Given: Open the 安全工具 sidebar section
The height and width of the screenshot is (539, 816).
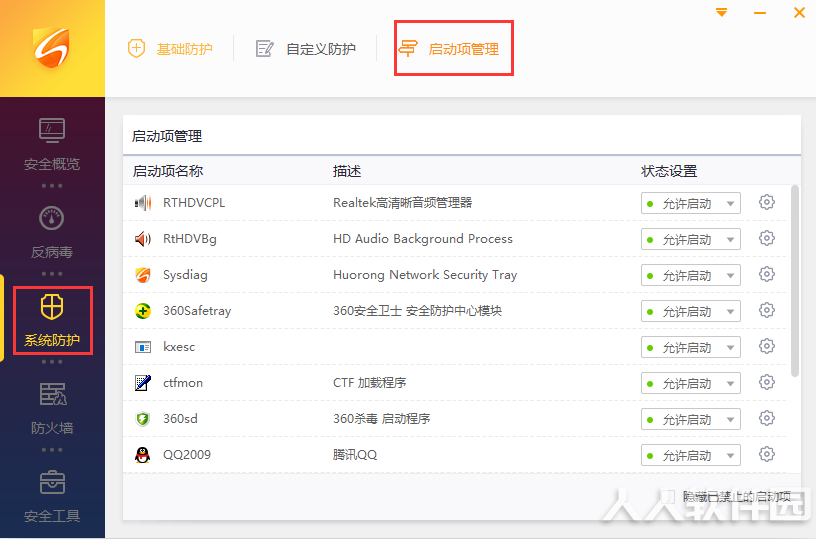Looking at the screenshot, I should 52,496.
